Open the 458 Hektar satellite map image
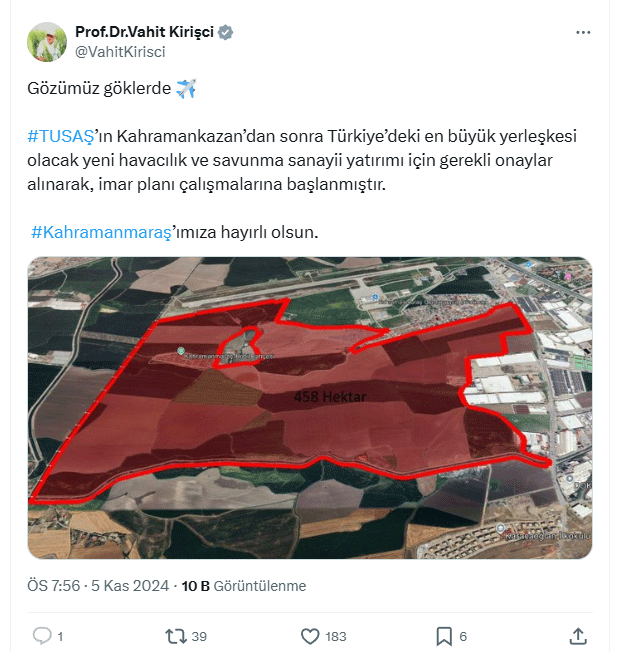Image resolution: width=624 pixels, height=652 pixels. [310, 408]
